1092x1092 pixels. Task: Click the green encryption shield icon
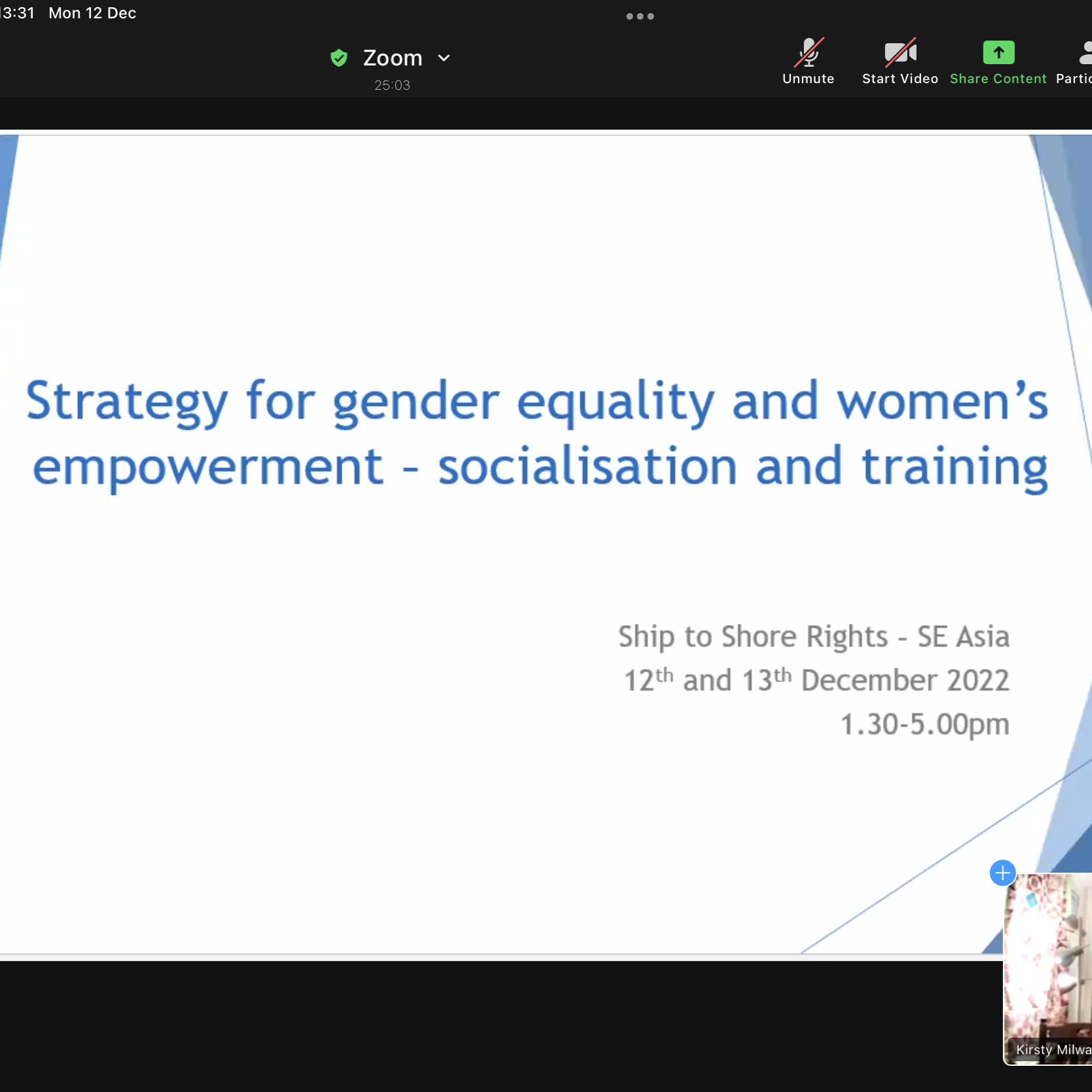click(x=338, y=58)
